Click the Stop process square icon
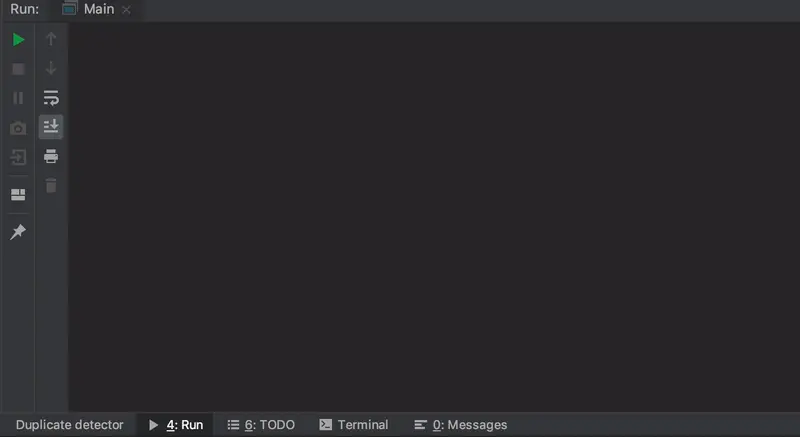Image resolution: width=800 pixels, height=437 pixels. pos(18,69)
